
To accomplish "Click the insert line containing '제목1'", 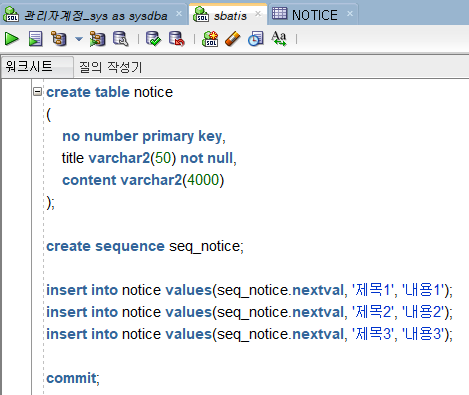I will (x=249, y=290).
